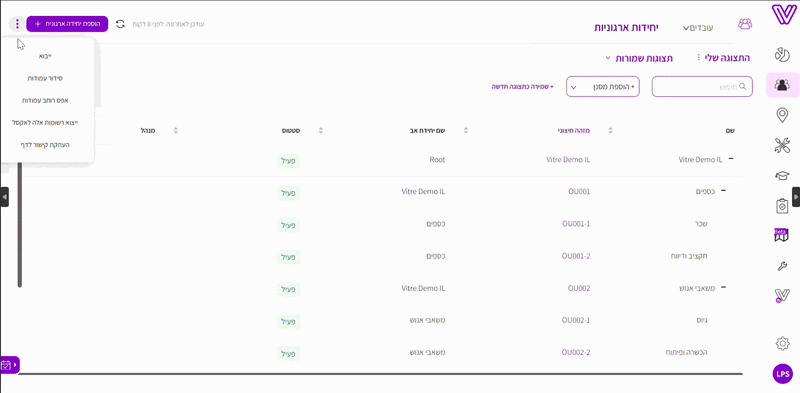Open the purple calendar widget tab at bottom left

(x=9, y=365)
